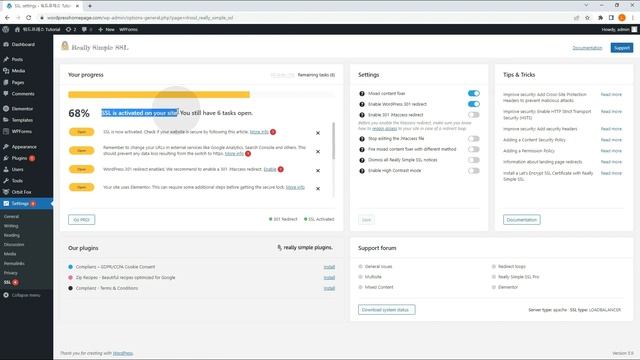Collapse the admin sidebar menu
640x360 pixels.
(22, 295)
